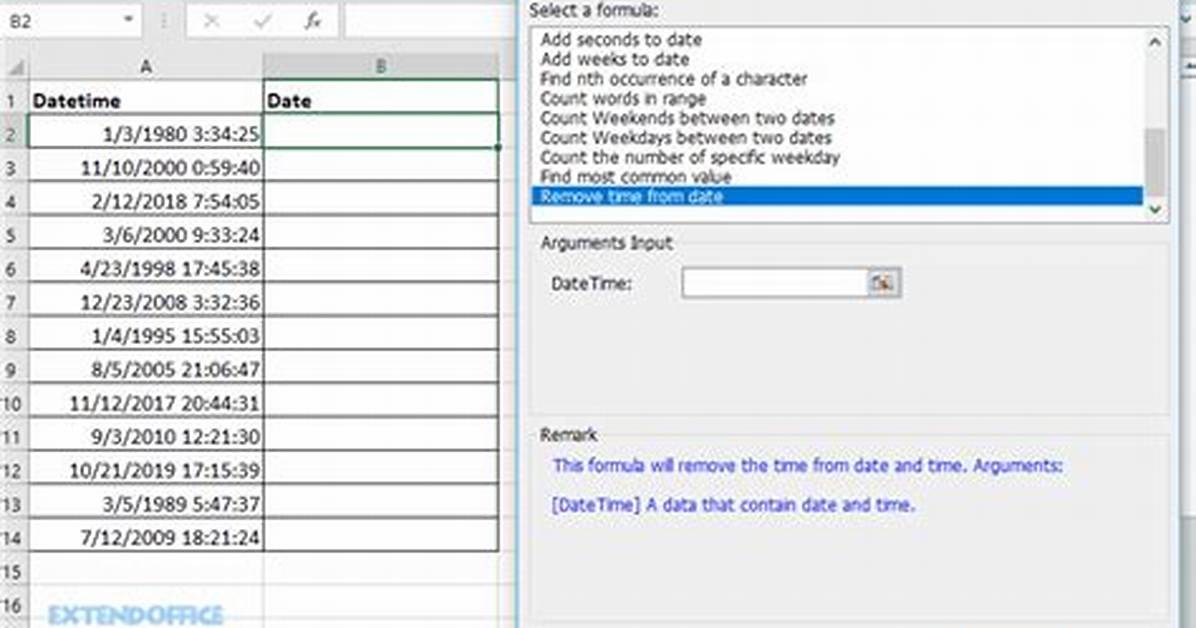Select row 14 header
Image resolution: width=1196 pixels, height=628 pixels.
click(x=13, y=537)
